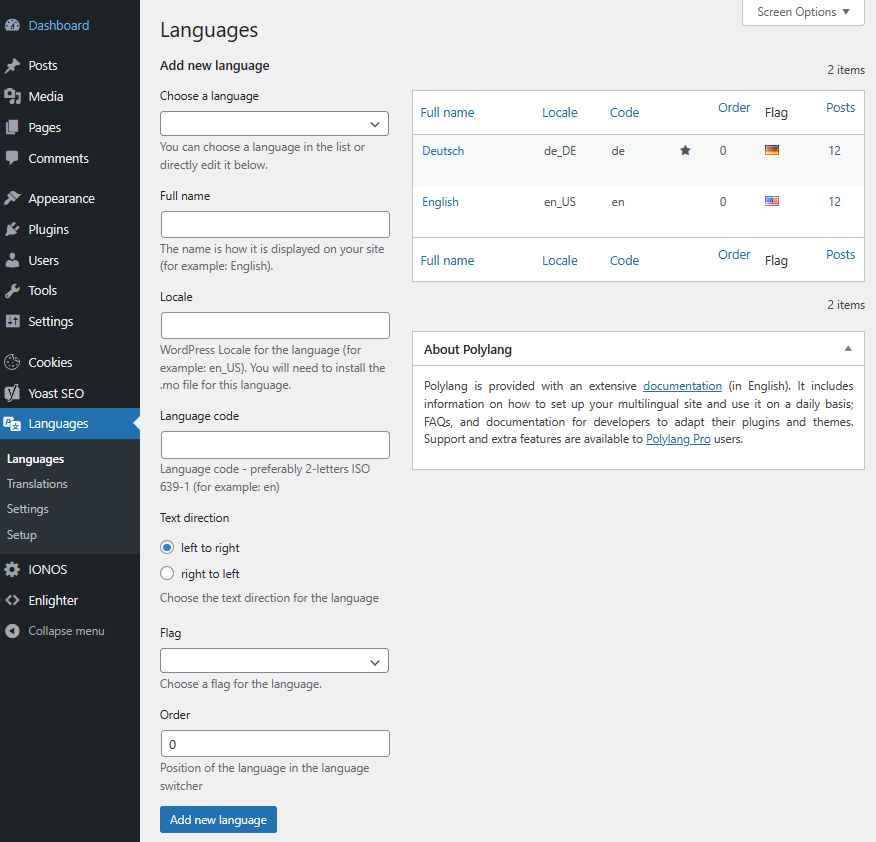Click the Enlighter code icon in sidebar
Viewport: 876px width, 842px height.
tap(12, 600)
